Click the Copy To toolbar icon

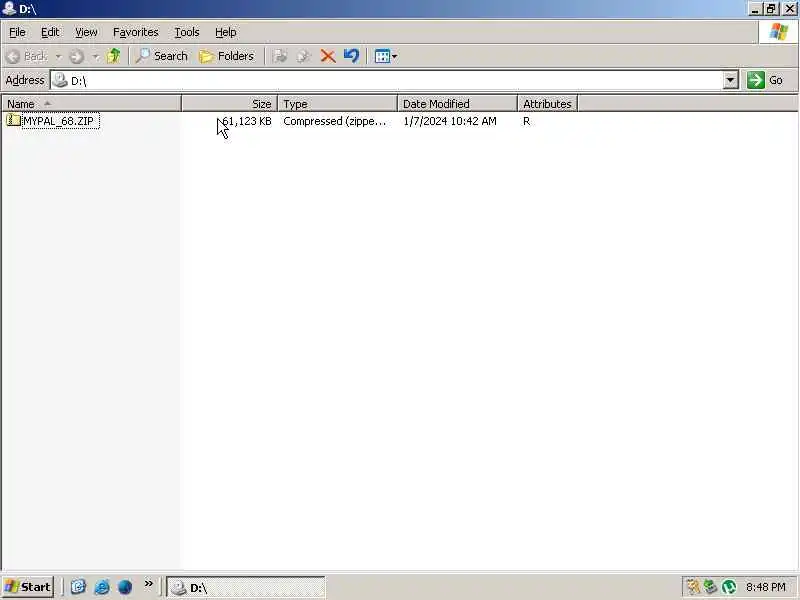click(304, 56)
